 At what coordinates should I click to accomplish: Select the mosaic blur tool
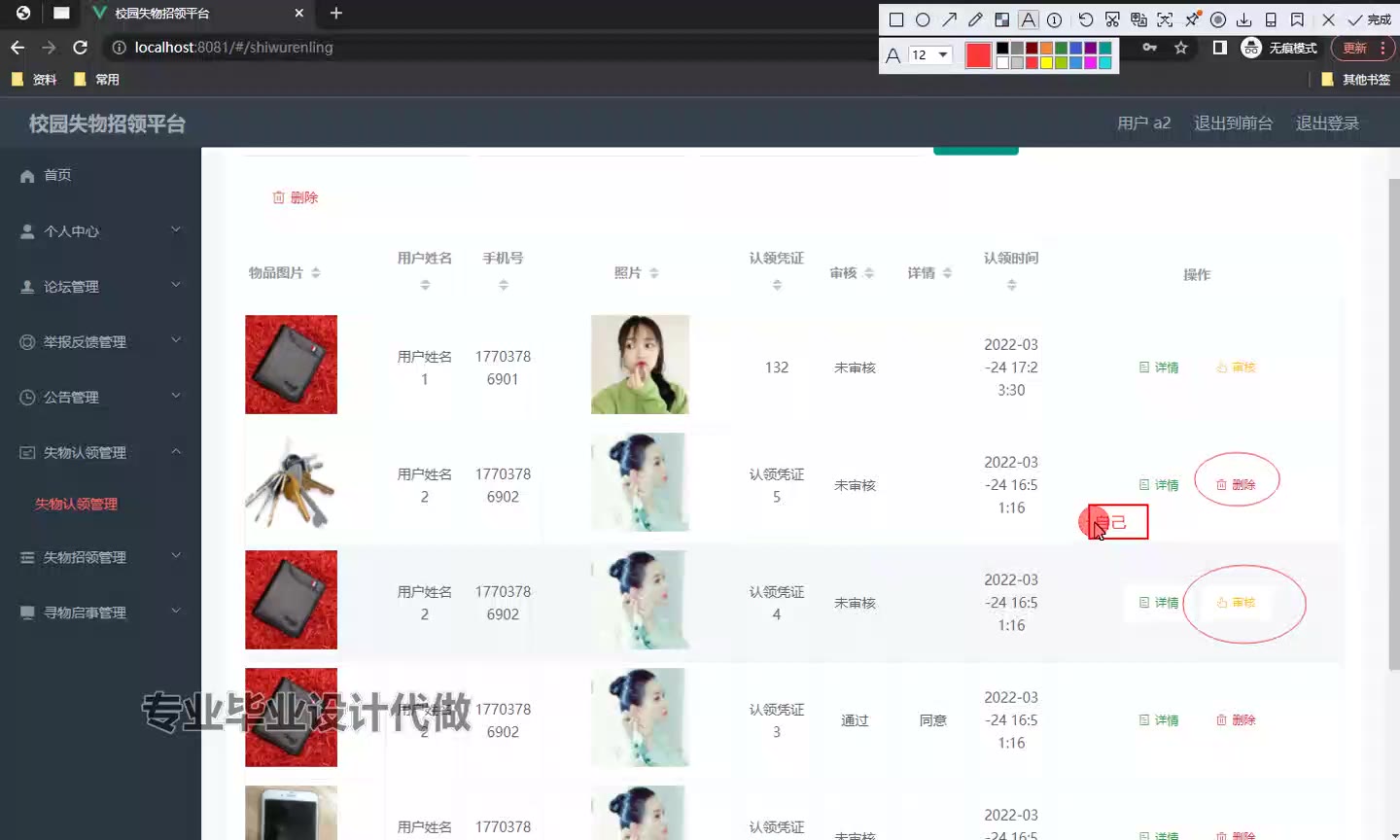tap(1001, 19)
